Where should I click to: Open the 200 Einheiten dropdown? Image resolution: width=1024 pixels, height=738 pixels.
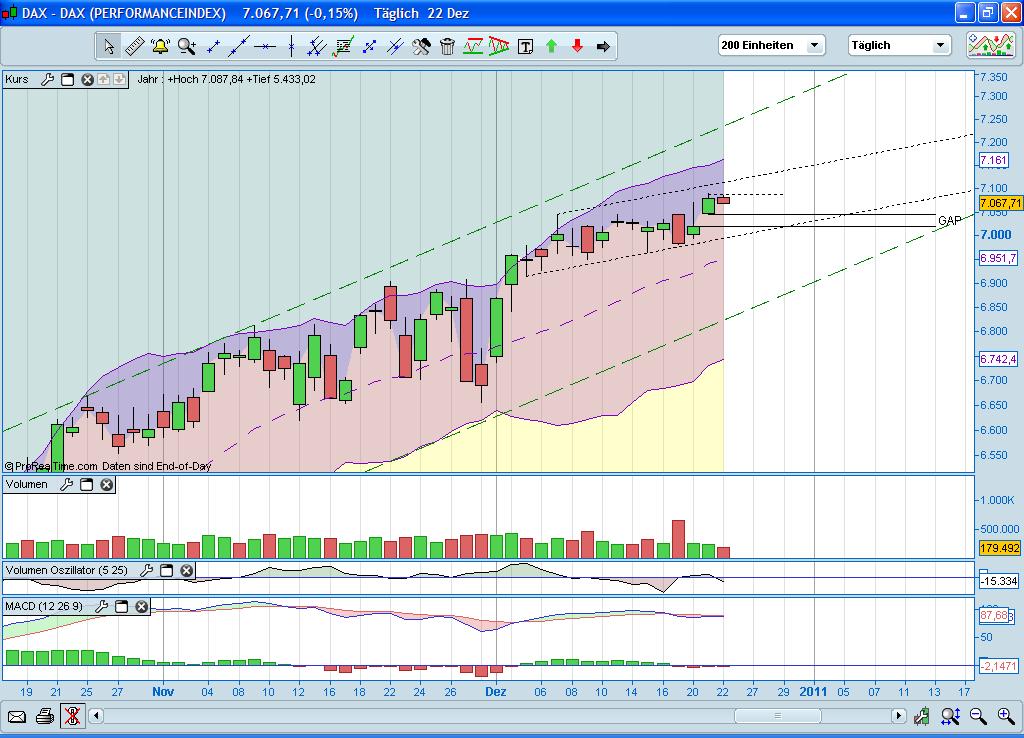pyautogui.click(x=814, y=45)
